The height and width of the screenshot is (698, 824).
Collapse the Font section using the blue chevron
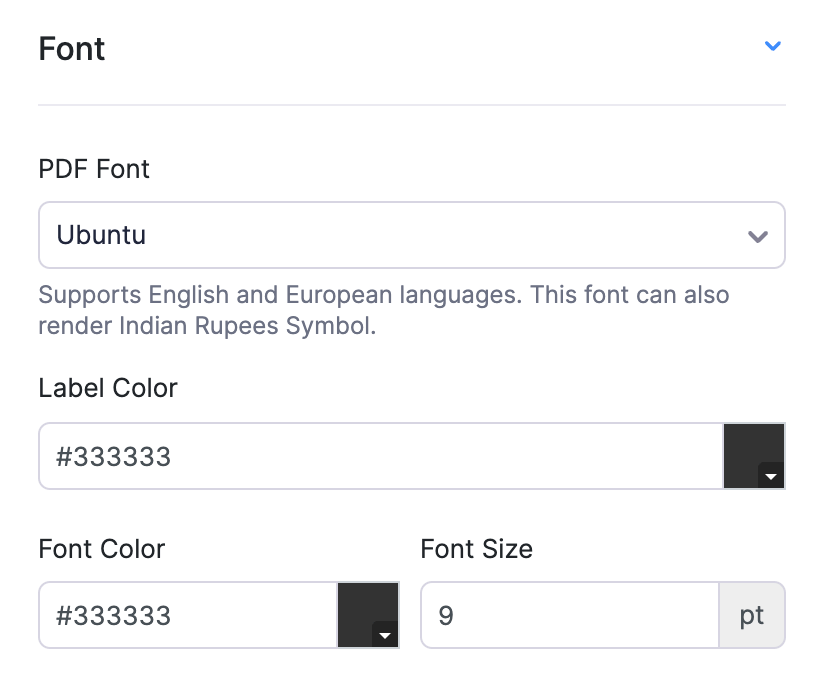[772, 46]
